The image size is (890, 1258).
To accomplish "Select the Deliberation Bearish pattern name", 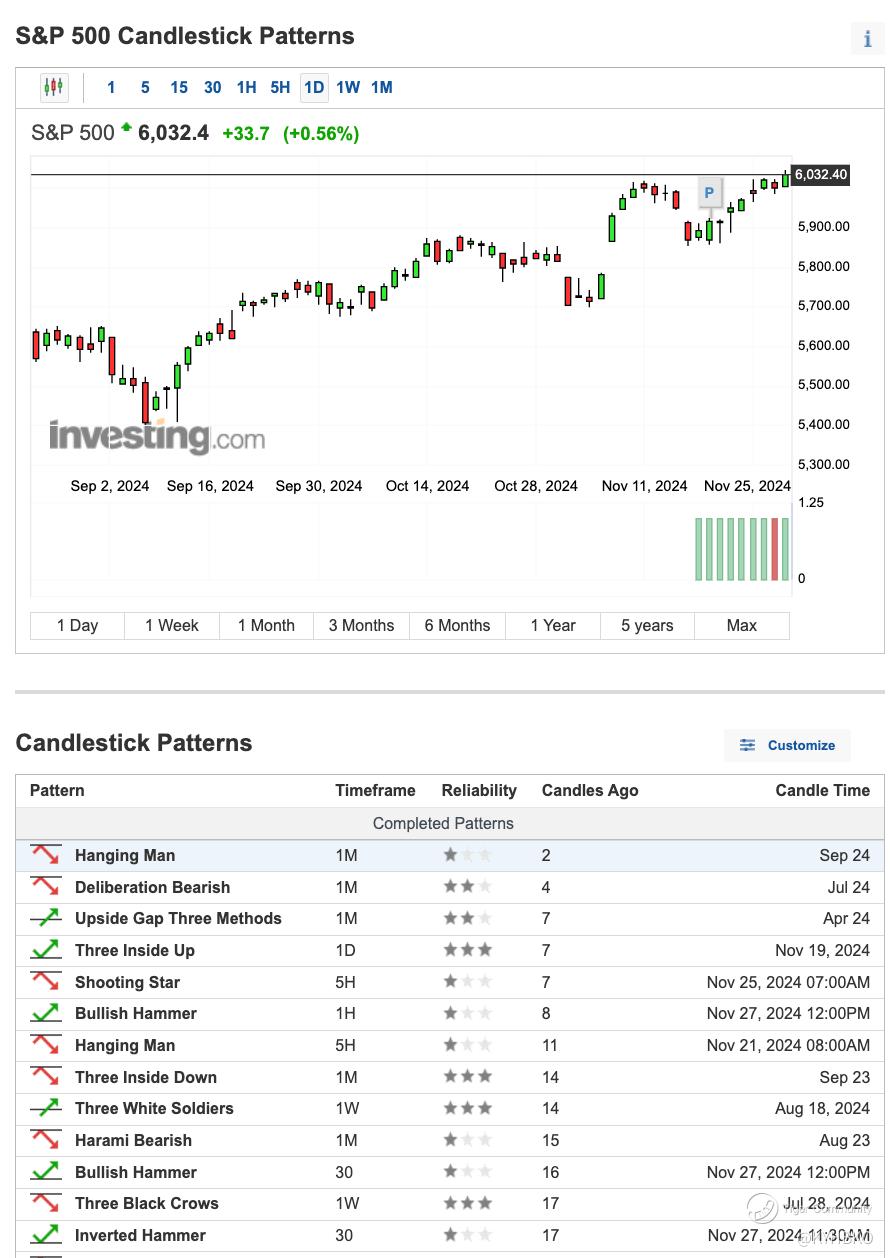I will coord(152,887).
